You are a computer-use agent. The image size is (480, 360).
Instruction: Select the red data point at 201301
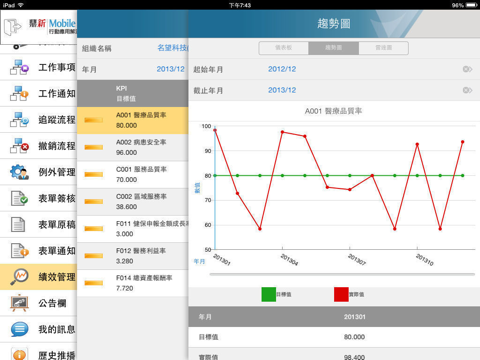pos(215,130)
